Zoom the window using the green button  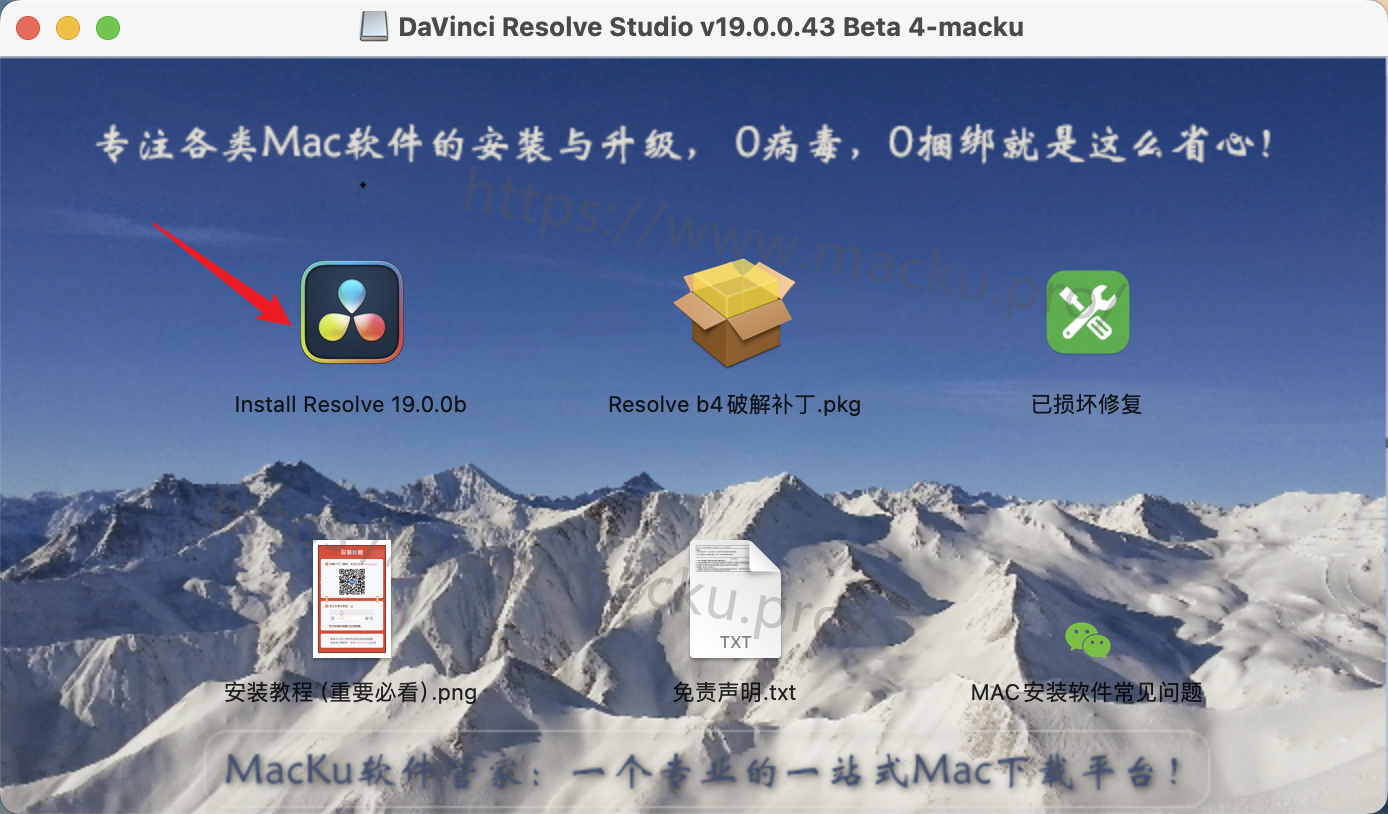[108, 28]
